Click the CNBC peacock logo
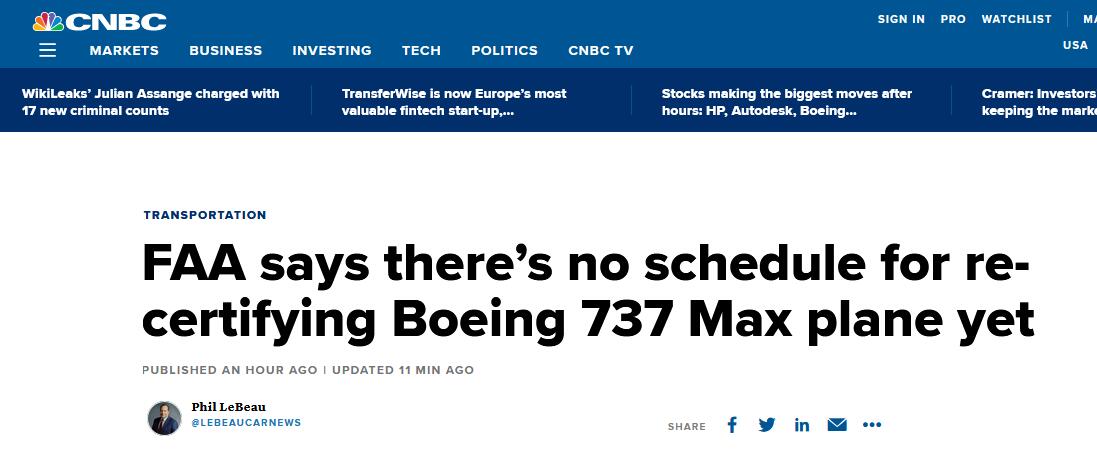The image size is (1097, 475). click(99, 22)
